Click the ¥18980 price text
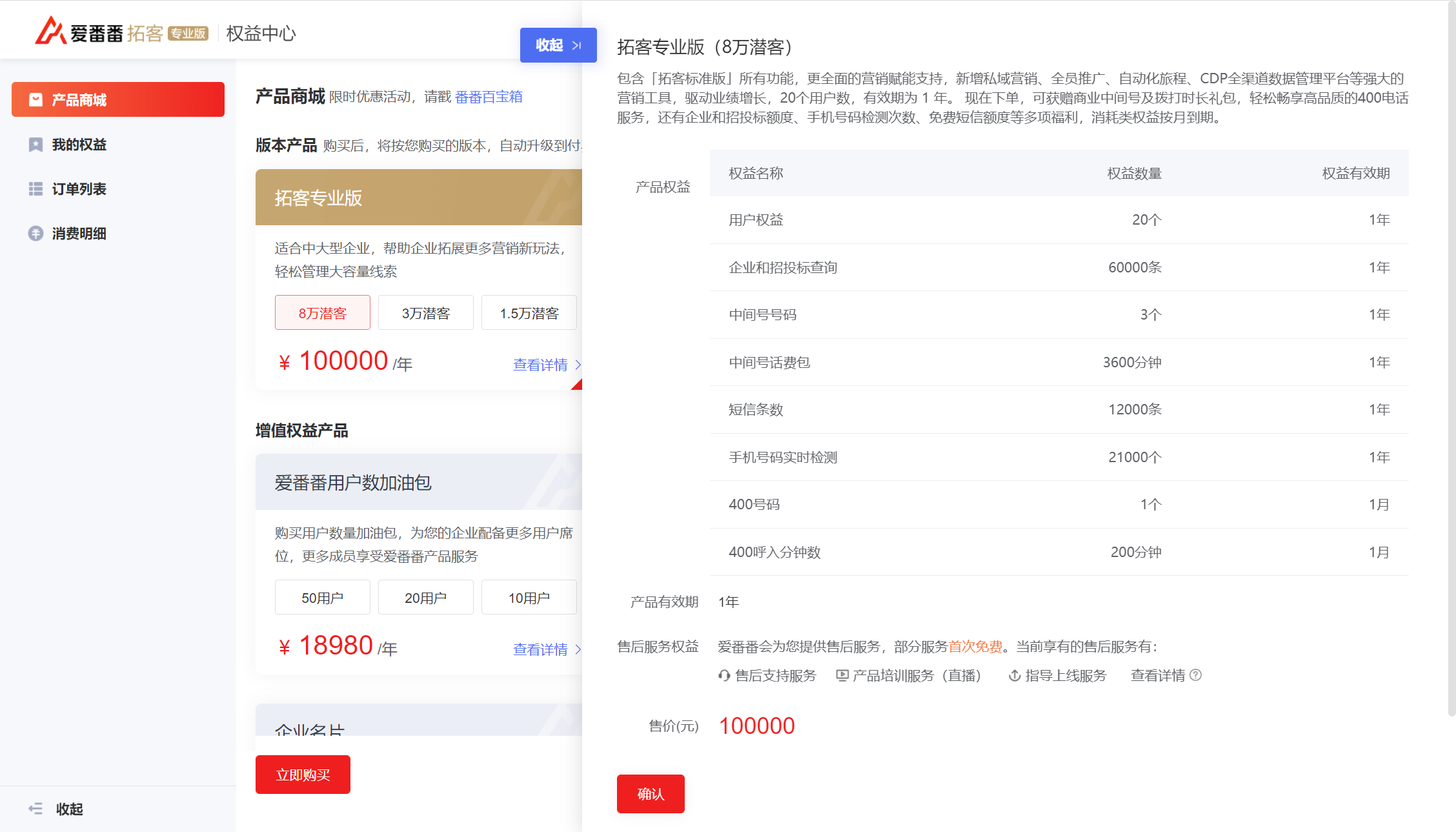The width and height of the screenshot is (1456, 832). point(326,645)
